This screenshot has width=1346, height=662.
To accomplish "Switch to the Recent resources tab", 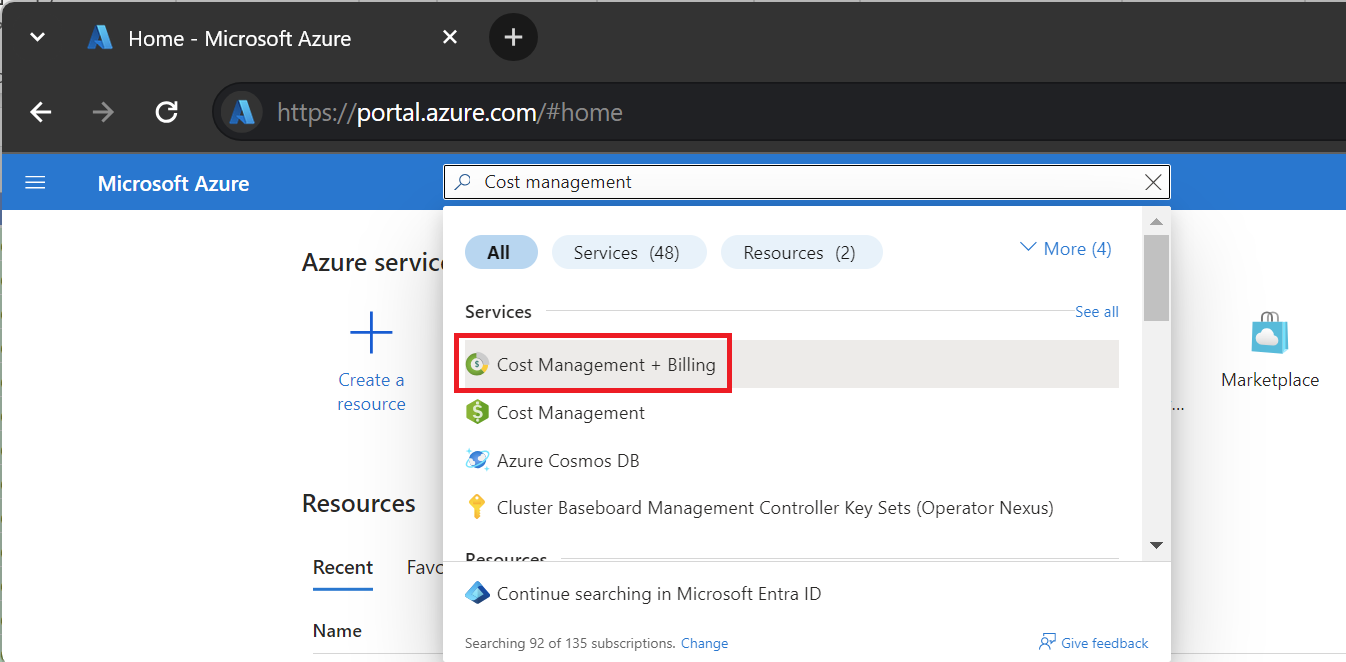I will pyautogui.click(x=343, y=567).
